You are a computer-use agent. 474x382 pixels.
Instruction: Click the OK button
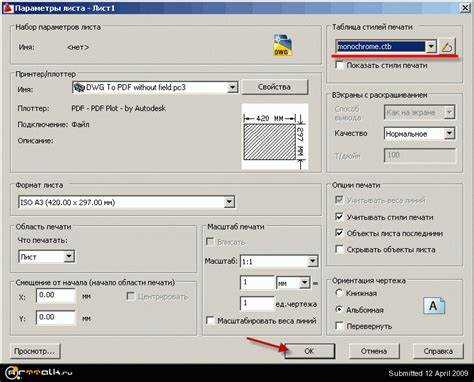pos(309,351)
